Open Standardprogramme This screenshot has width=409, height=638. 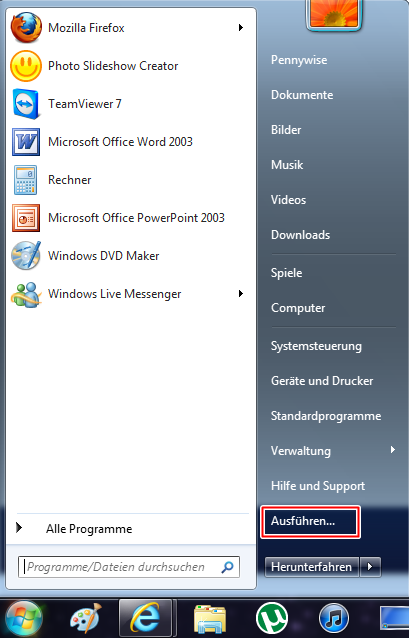pyautogui.click(x=326, y=416)
